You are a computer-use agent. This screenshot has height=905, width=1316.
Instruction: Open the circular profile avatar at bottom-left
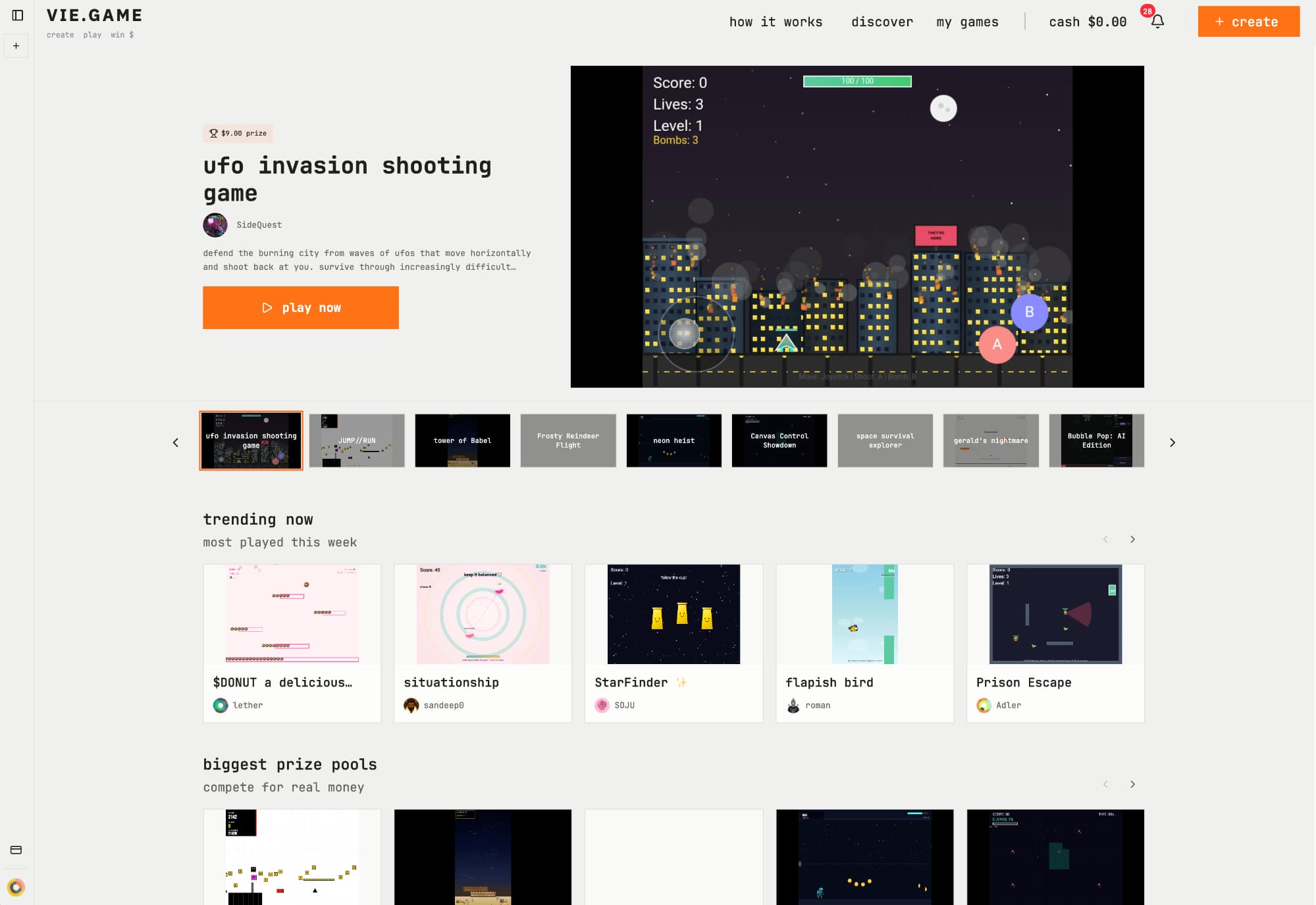(x=16, y=887)
